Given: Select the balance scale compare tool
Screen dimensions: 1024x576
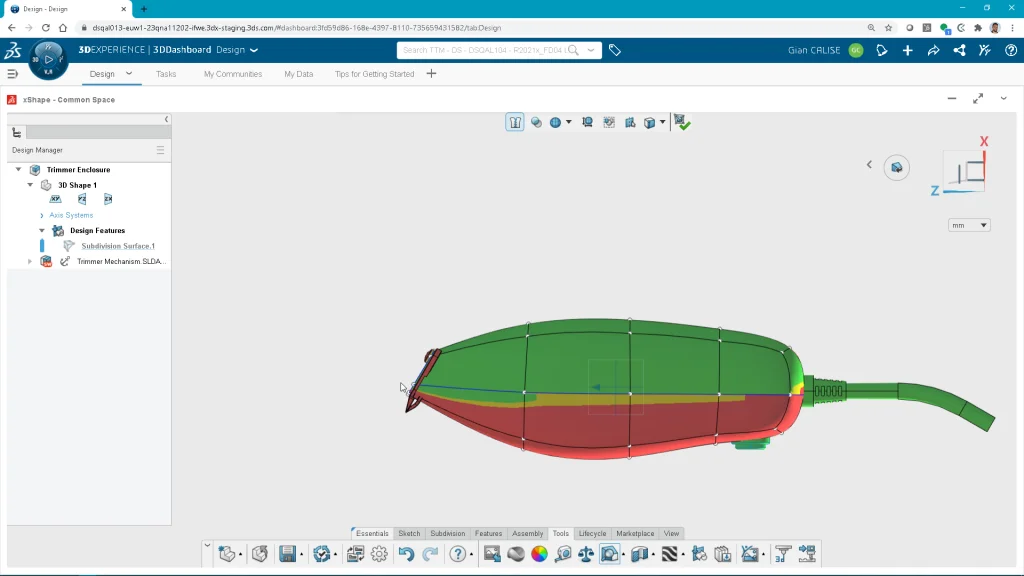Looking at the screenshot, I should [x=586, y=554].
